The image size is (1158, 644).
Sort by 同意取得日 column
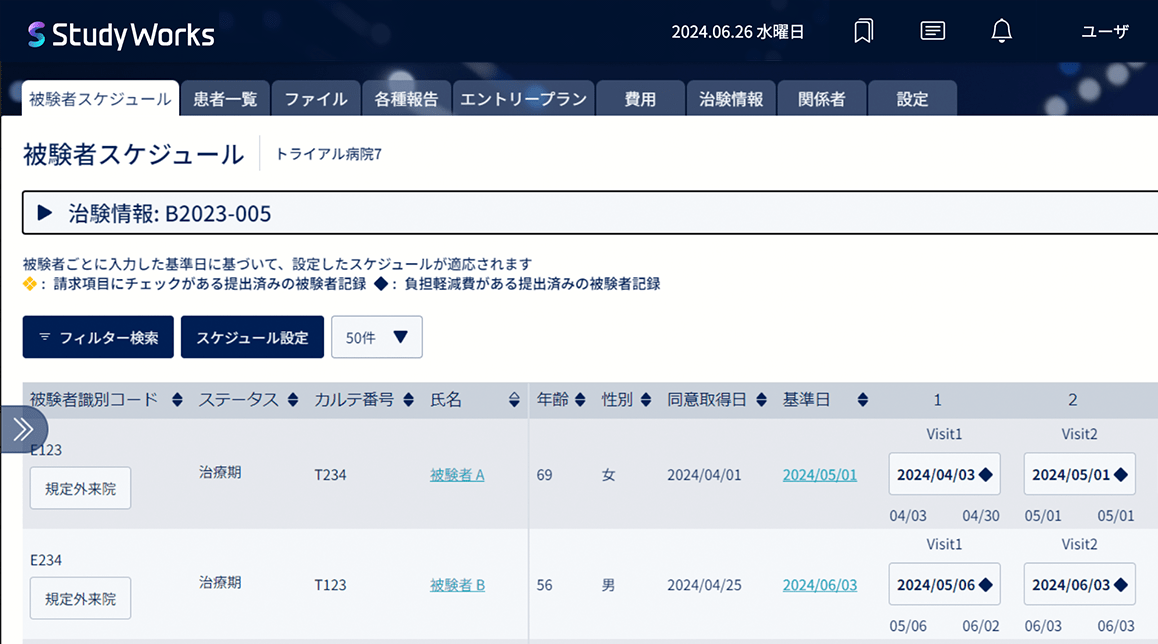pyautogui.click(x=761, y=400)
